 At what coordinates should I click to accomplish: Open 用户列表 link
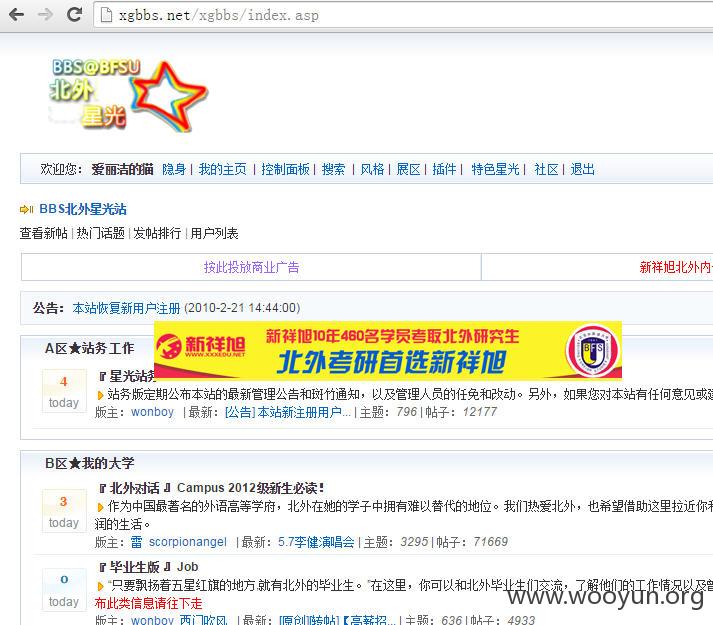[x=214, y=233]
